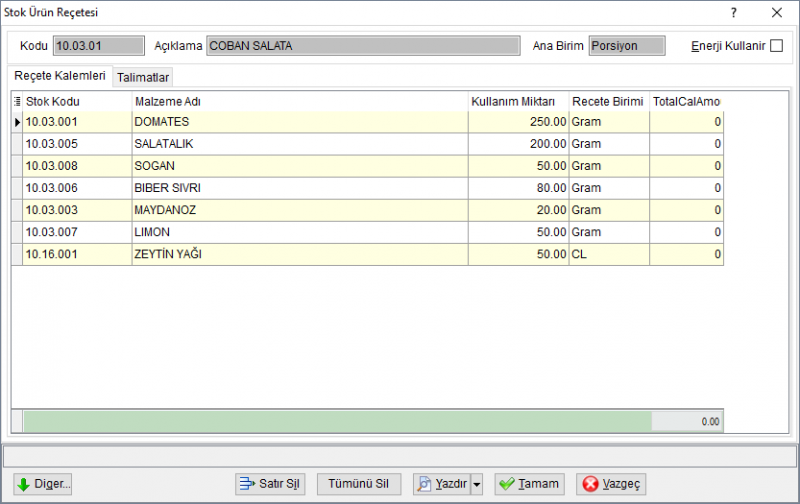Click the Ana Birim Porsiyon field
This screenshot has width=800, height=504.
tap(627, 45)
